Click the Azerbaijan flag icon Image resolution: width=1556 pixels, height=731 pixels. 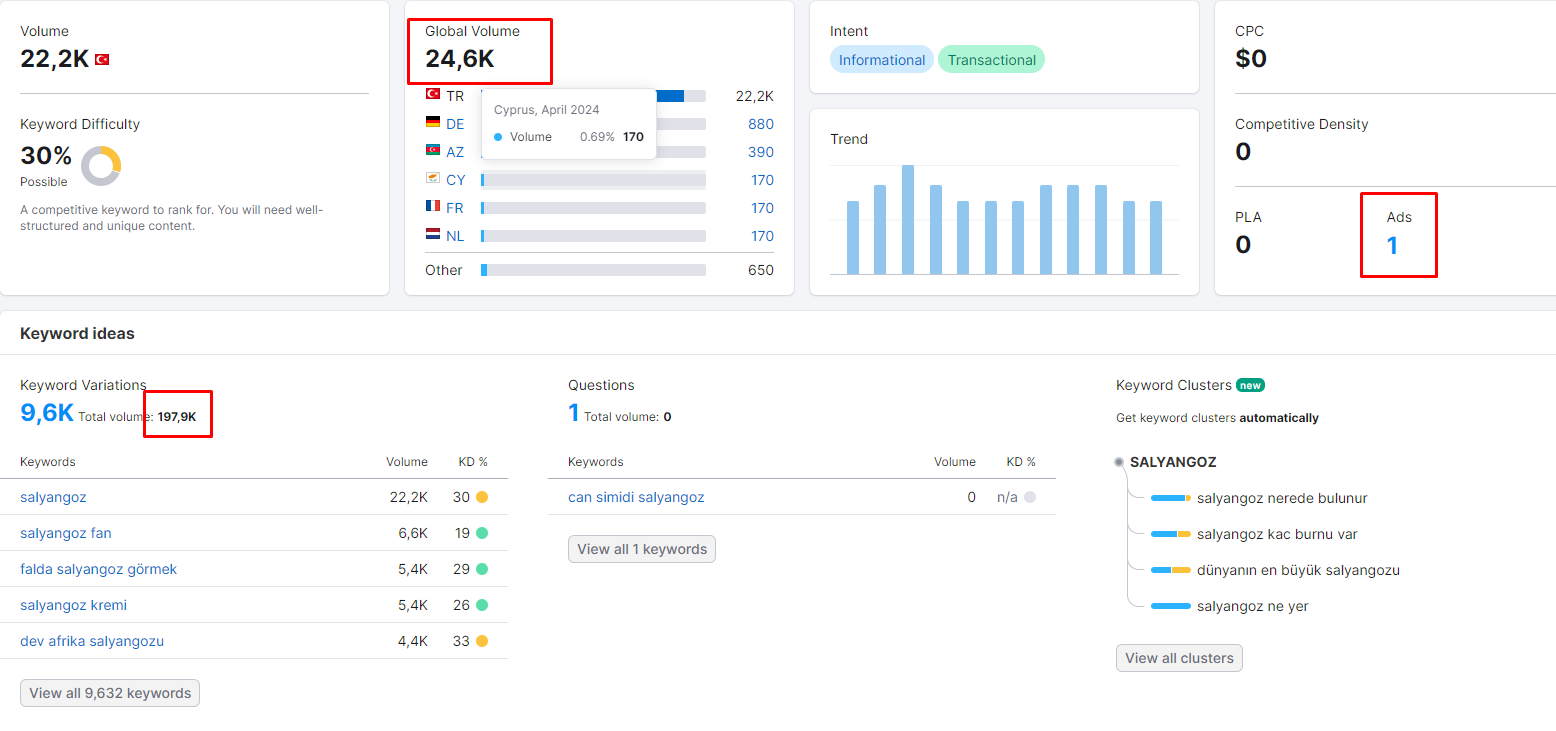click(433, 151)
